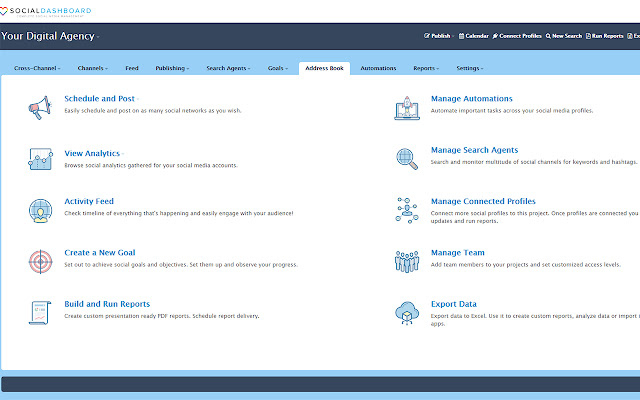Select the Feed tab
This screenshot has height=400, width=640.
131,69
